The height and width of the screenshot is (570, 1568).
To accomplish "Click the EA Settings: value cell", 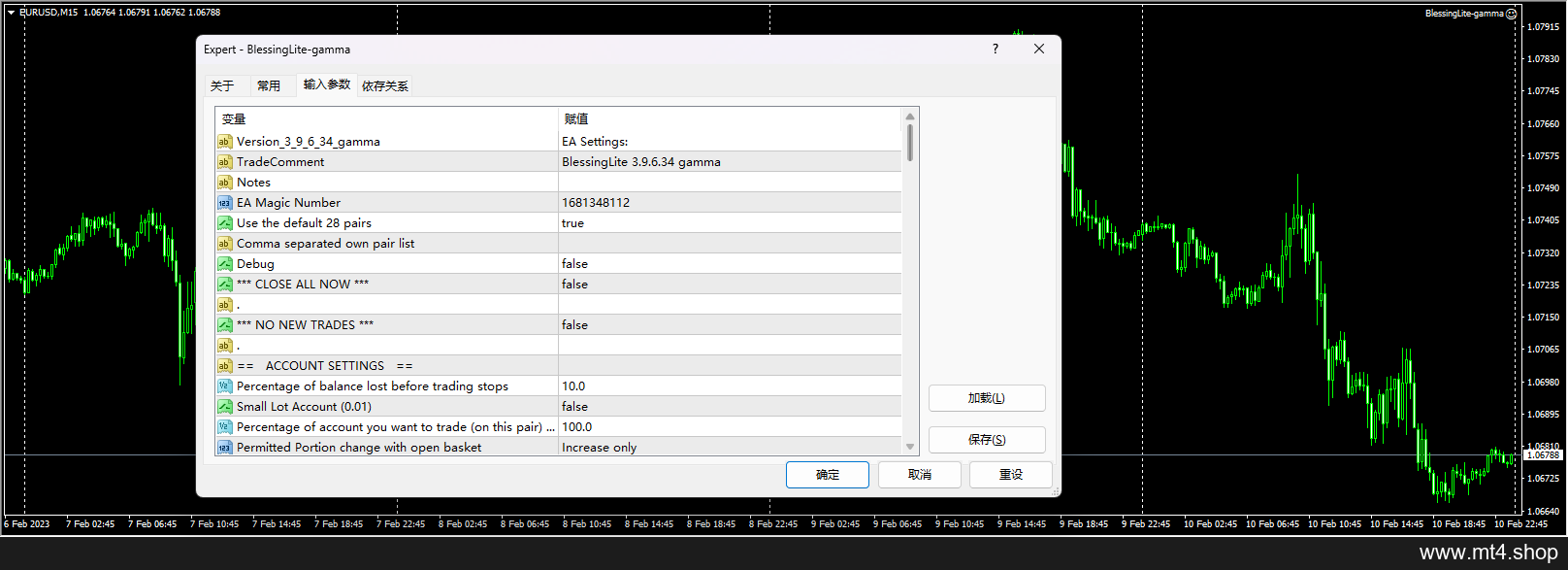I will pyautogui.click(x=730, y=142).
